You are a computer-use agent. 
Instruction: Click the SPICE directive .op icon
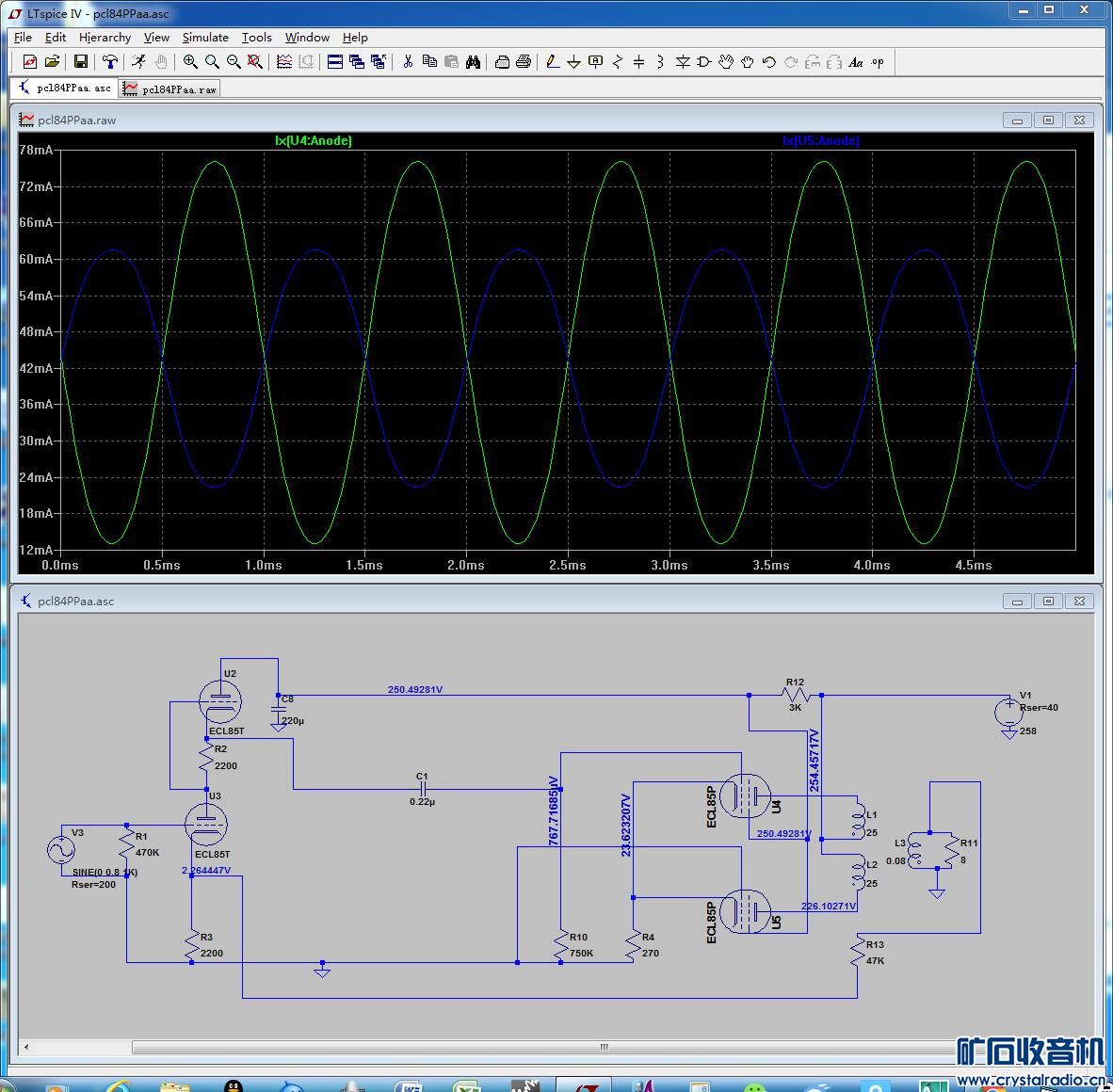(878, 62)
